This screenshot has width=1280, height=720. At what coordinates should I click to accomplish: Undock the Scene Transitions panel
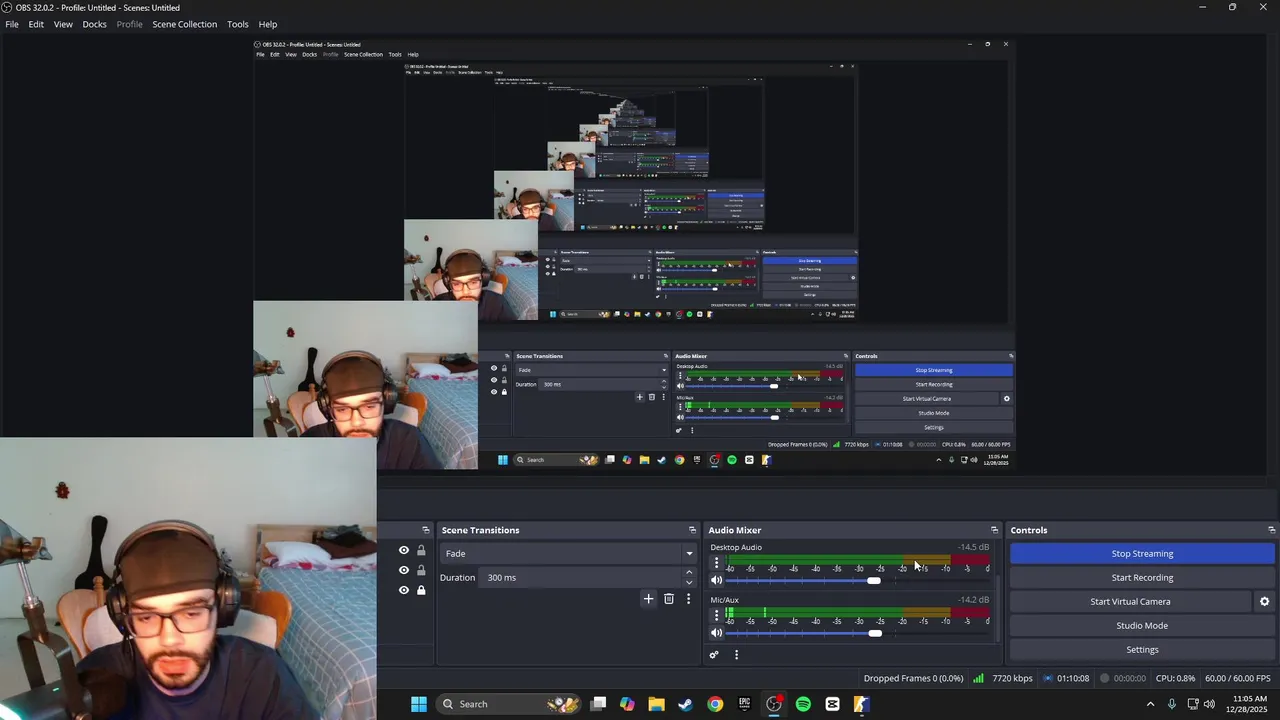tap(692, 530)
